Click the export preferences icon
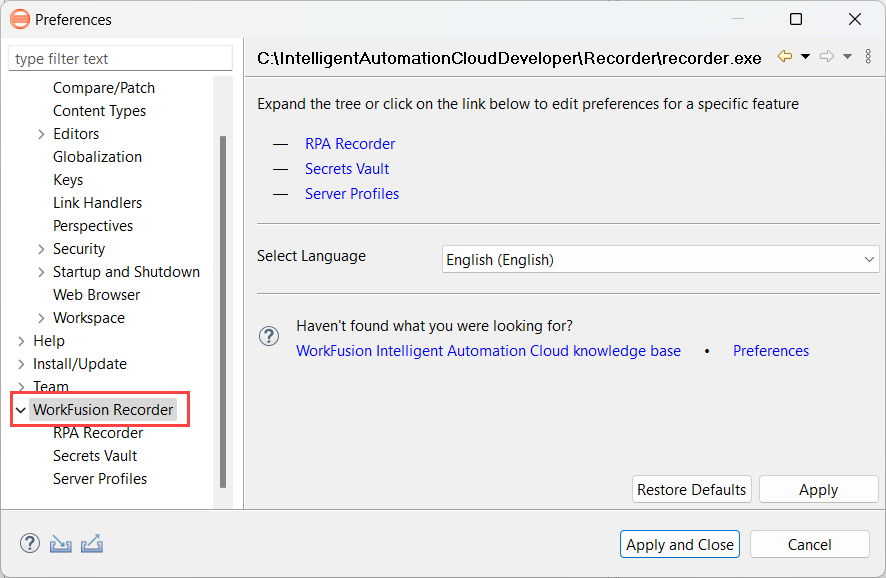 coord(92,544)
